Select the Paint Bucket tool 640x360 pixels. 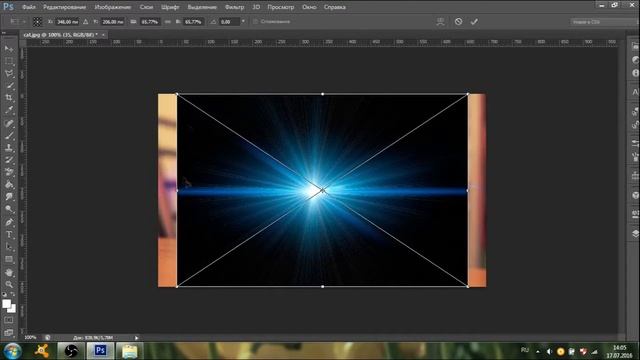click(x=9, y=184)
